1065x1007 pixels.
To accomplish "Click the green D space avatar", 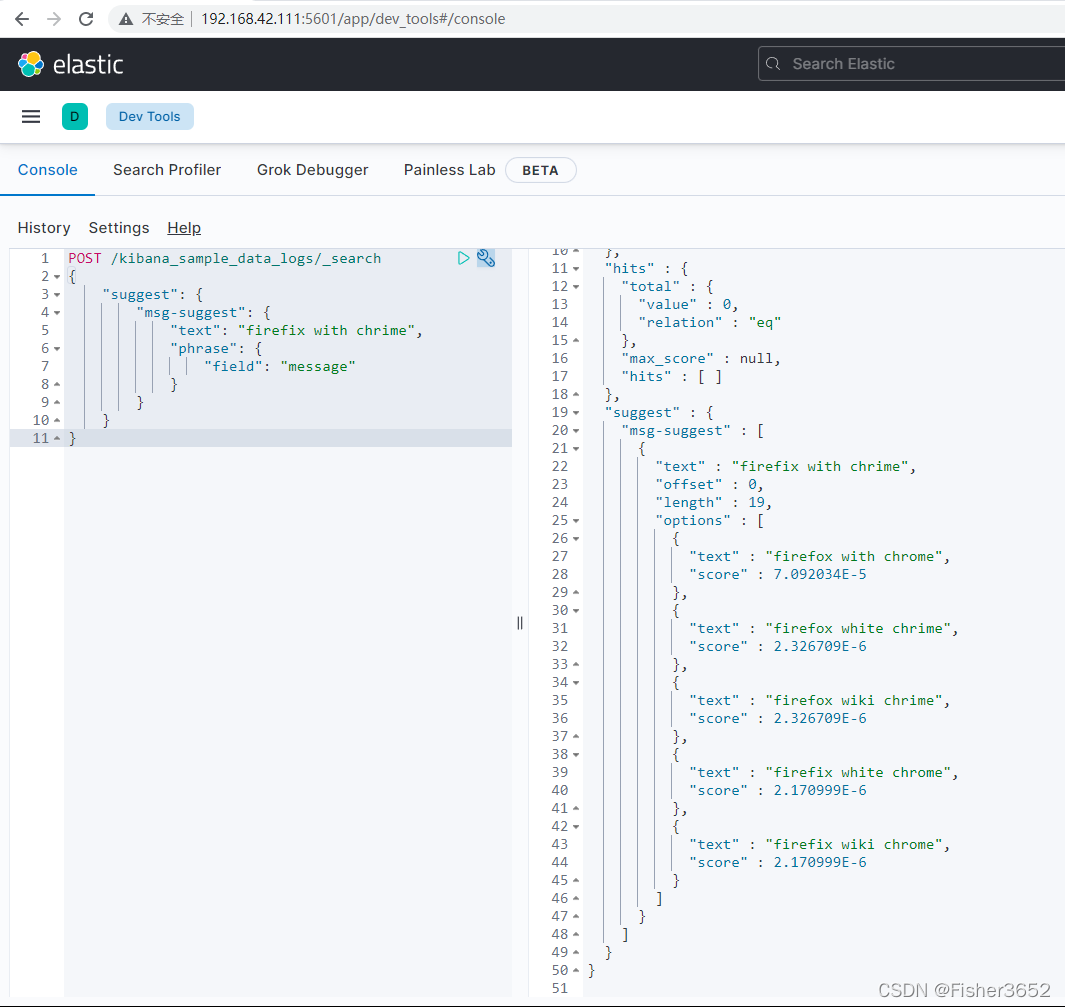I will 75,117.
